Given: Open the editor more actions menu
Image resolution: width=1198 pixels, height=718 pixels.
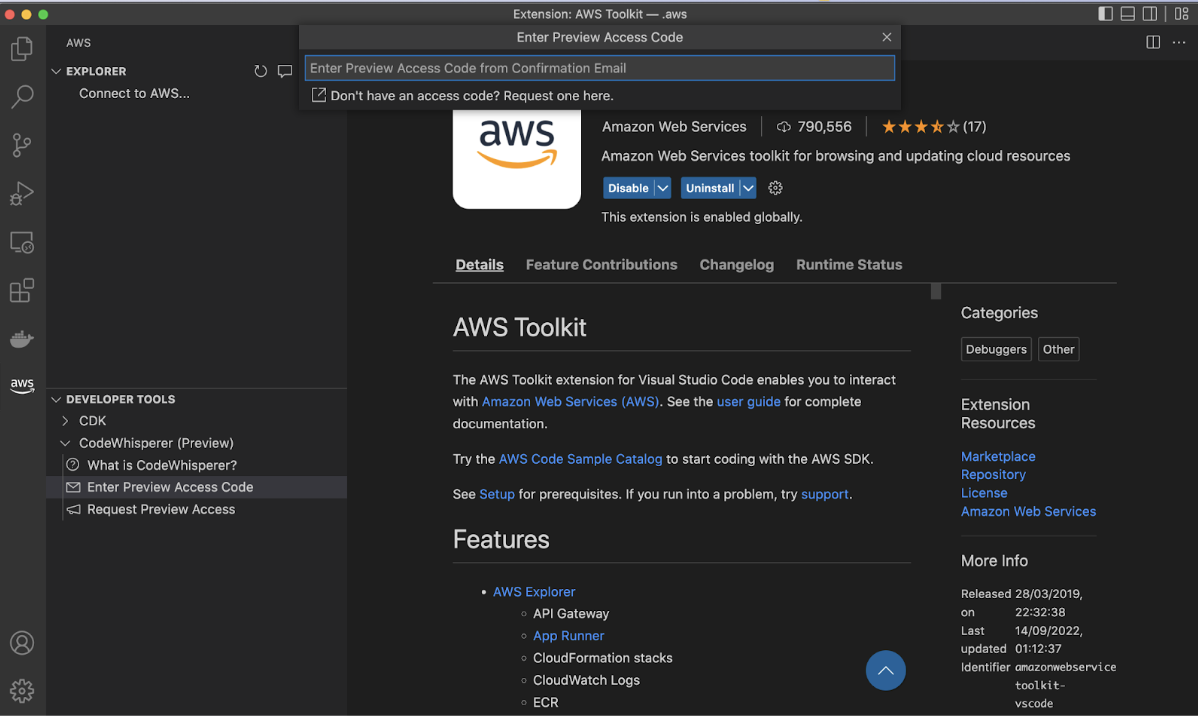Looking at the screenshot, I should pyautogui.click(x=1179, y=43).
